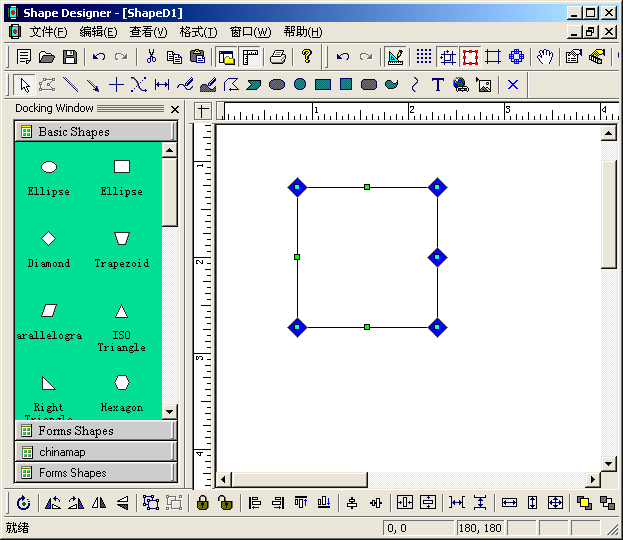623x540 pixels.
Task: Toggle the red-cornered snap frame button
Action: click(x=470, y=57)
